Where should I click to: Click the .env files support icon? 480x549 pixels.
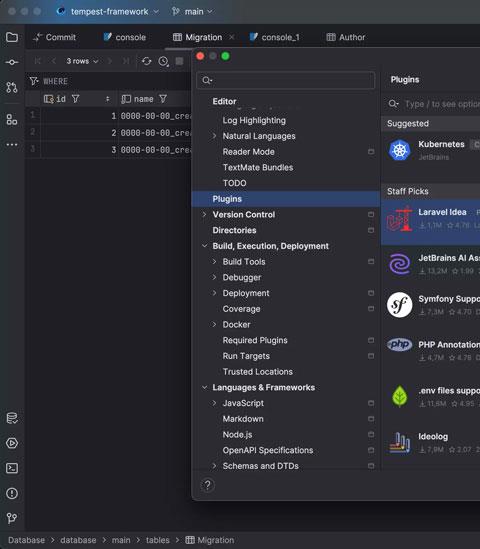(399, 396)
